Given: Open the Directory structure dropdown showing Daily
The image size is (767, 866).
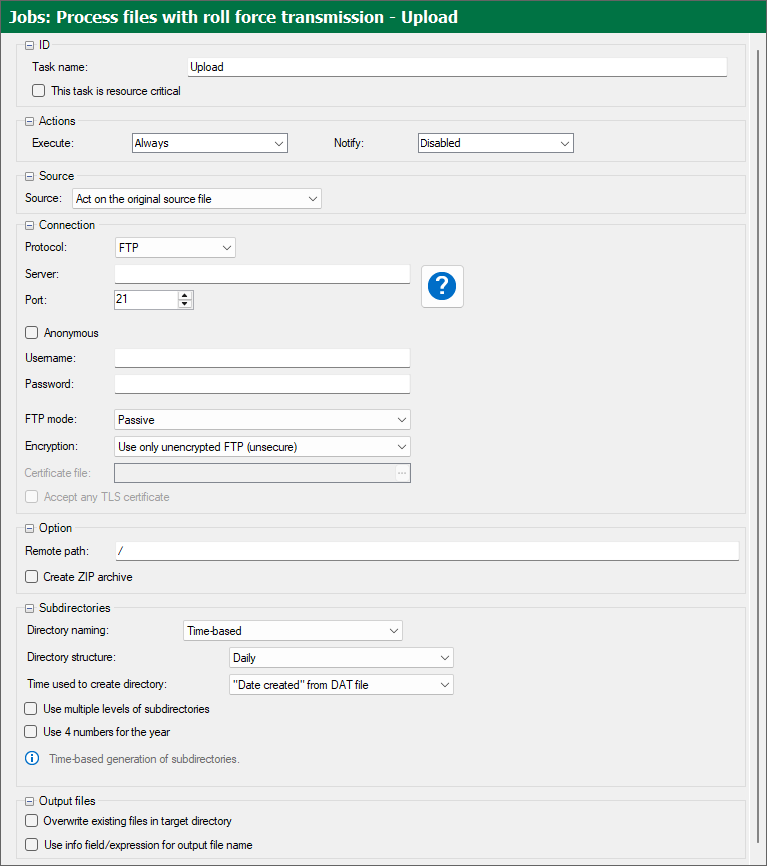Looking at the screenshot, I should (x=341, y=658).
